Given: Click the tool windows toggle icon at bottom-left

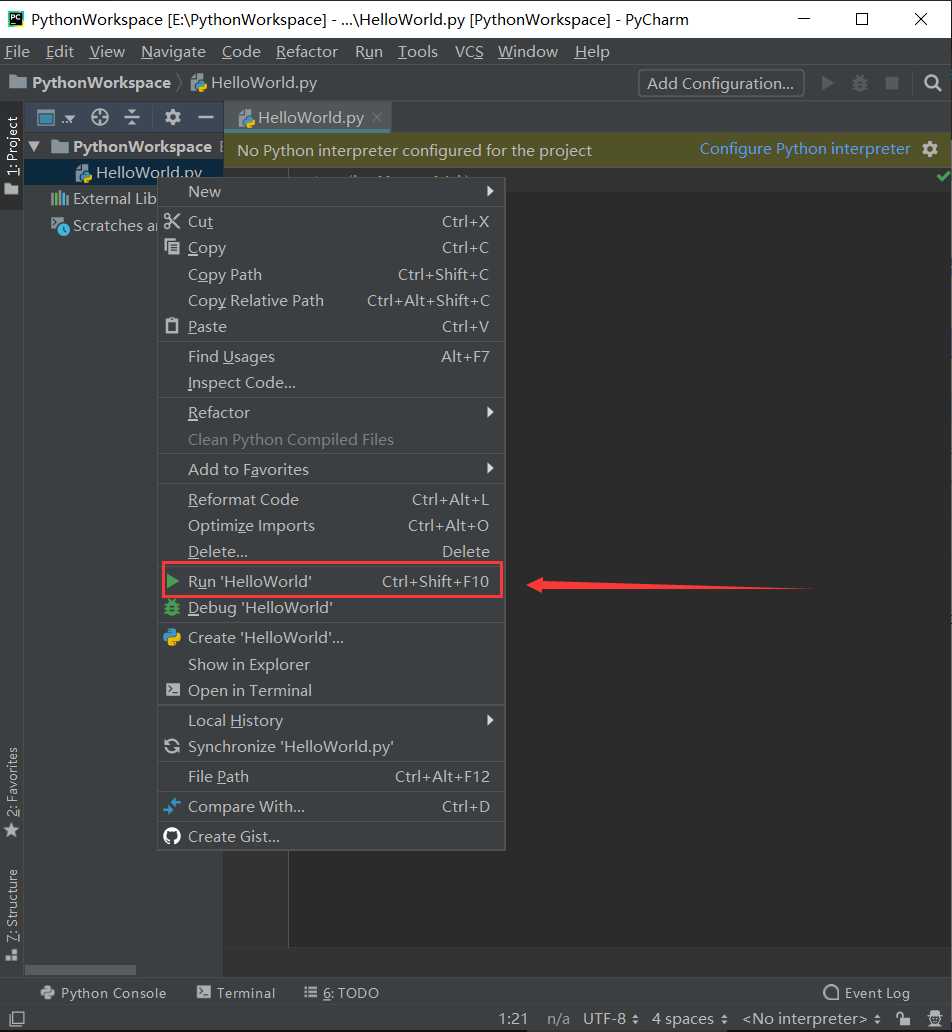Looking at the screenshot, I should point(17,1018).
